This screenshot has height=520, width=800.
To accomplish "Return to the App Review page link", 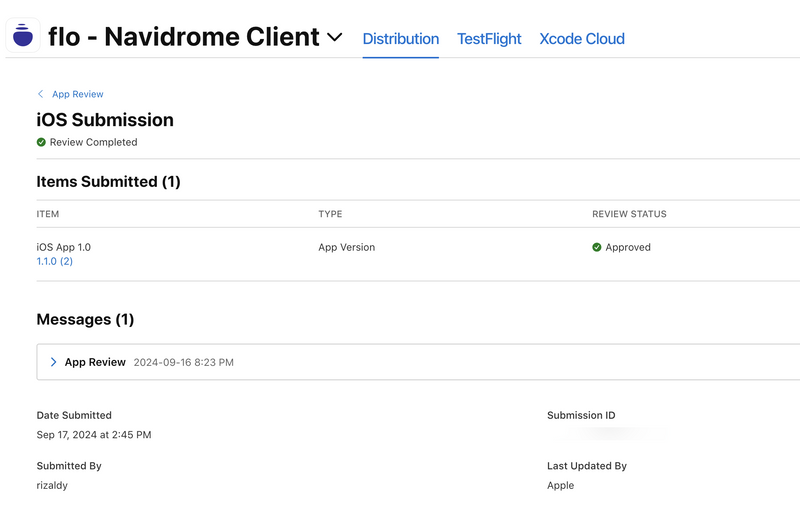I will point(78,94).
